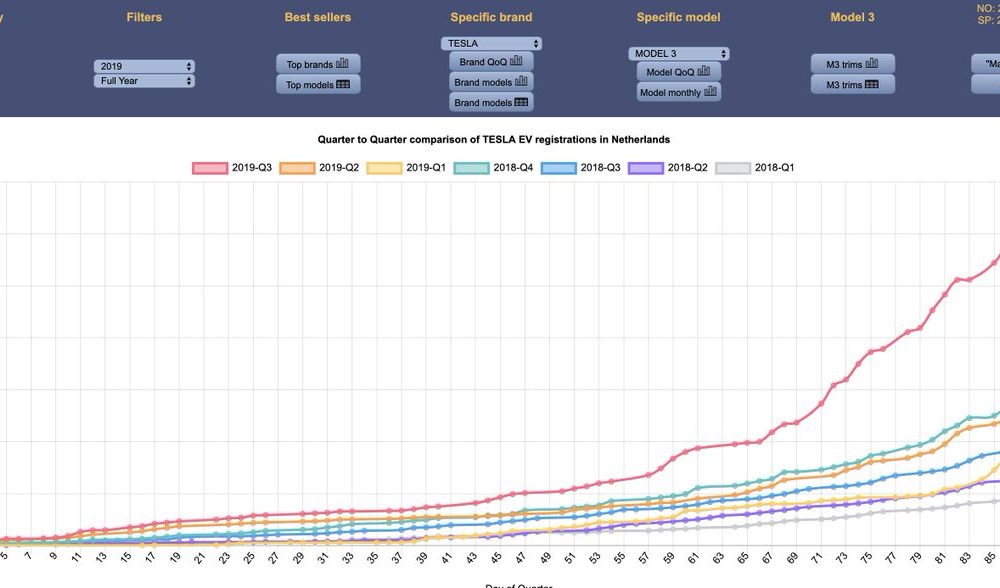Click Brand models bar chart button
Image resolution: width=1000 pixels, height=588 pixels.
[x=491, y=82]
